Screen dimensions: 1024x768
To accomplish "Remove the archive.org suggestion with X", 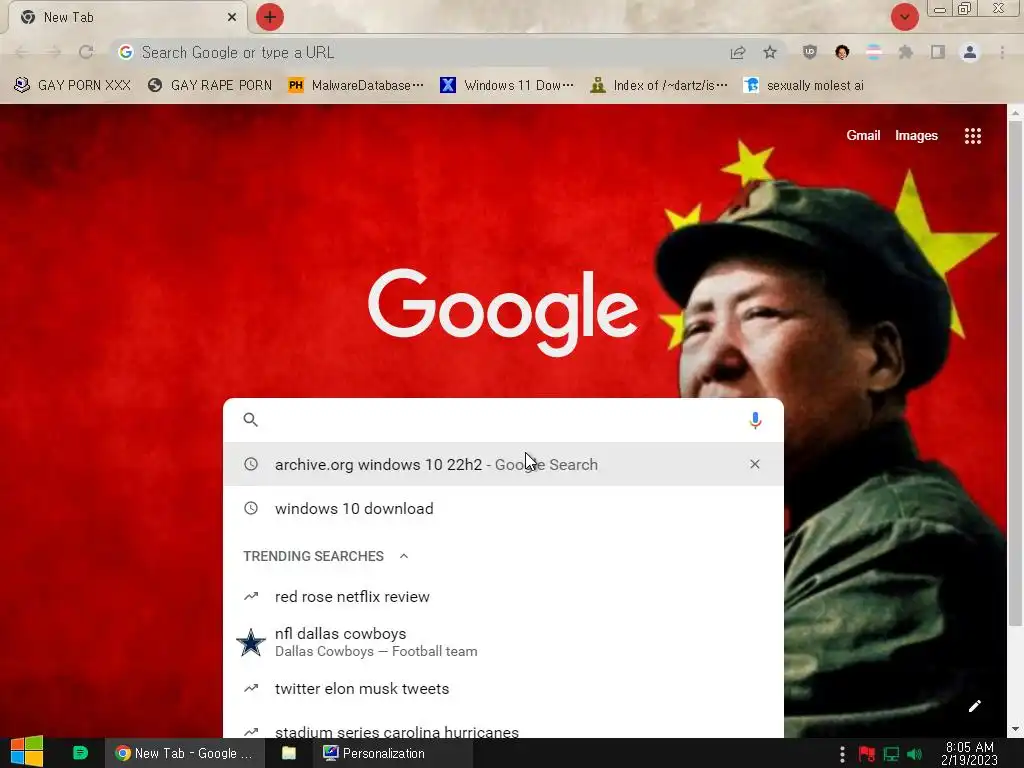I will [x=755, y=464].
